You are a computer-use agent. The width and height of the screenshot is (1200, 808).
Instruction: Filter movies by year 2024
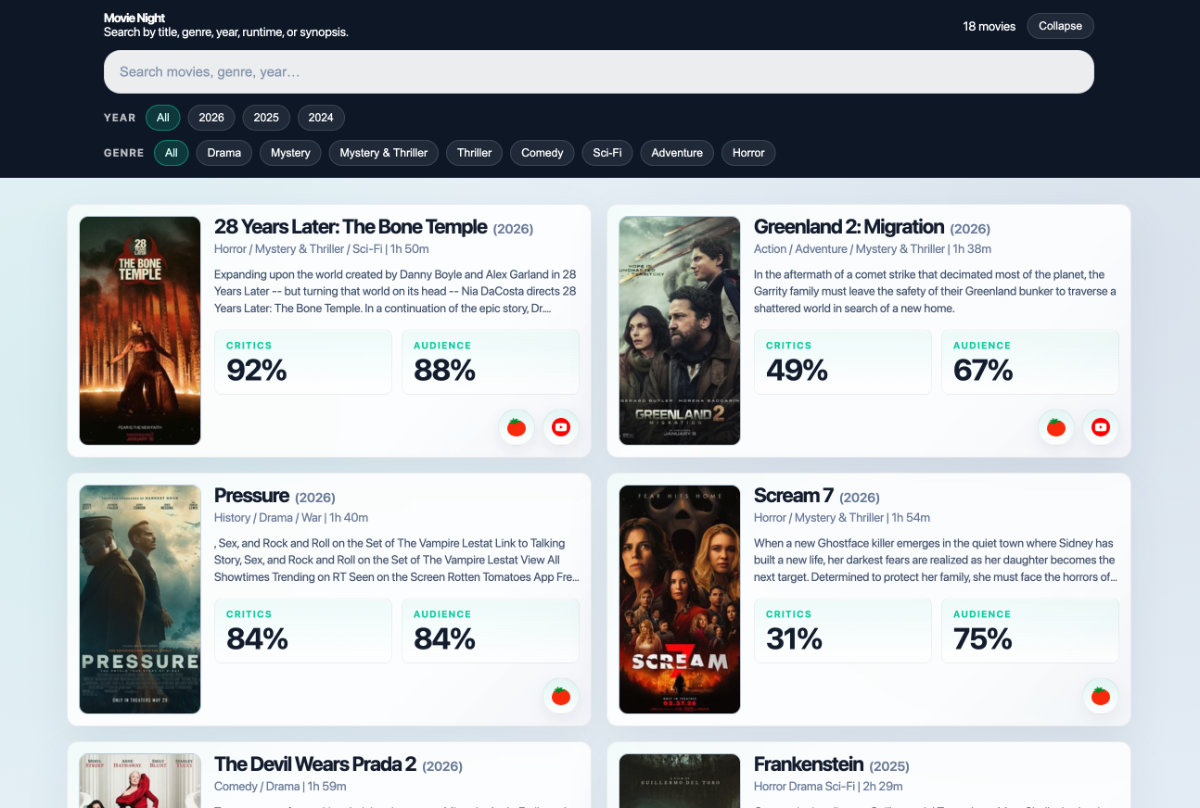[x=321, y=118]
